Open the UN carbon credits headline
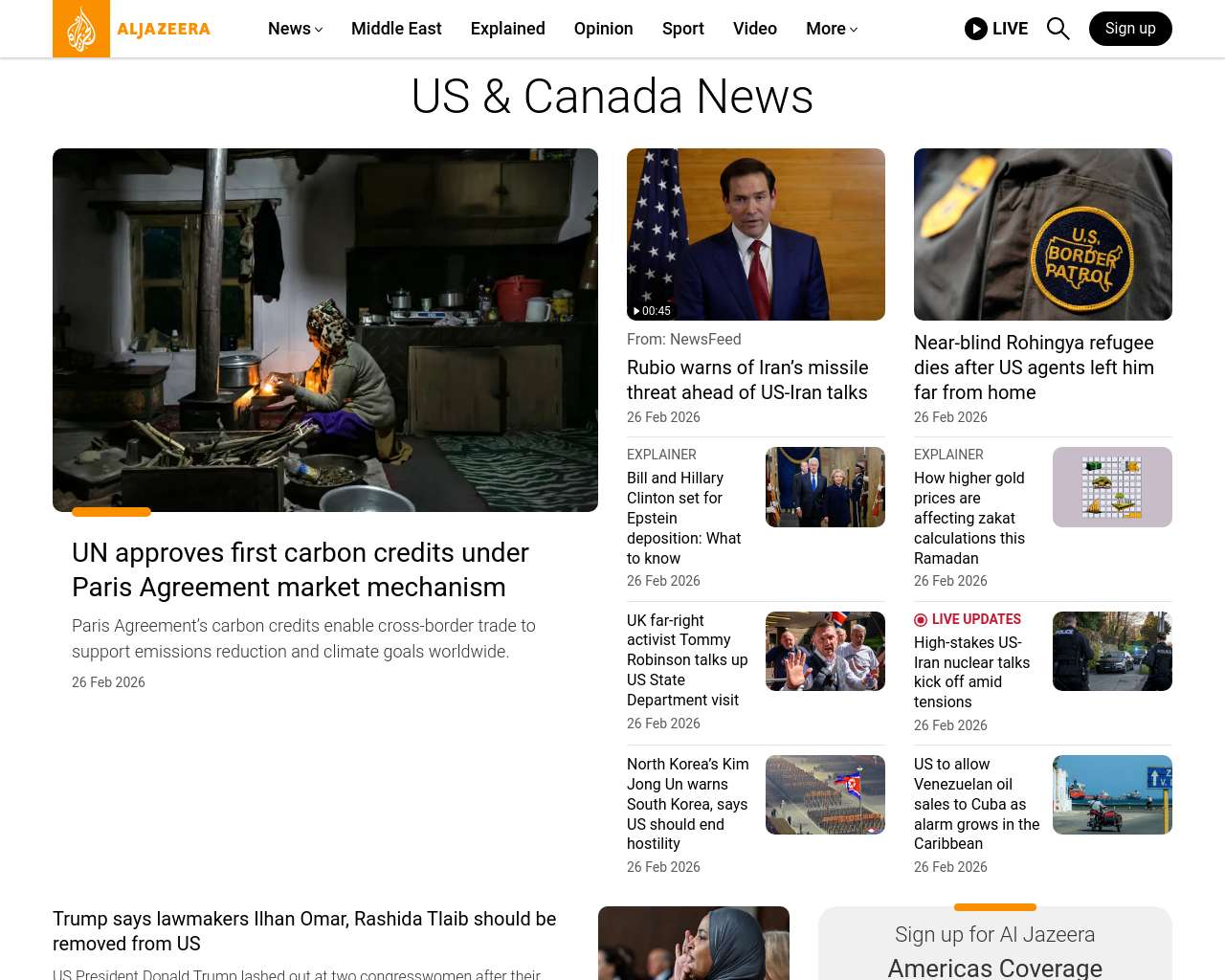 click(x=300, y=569)
